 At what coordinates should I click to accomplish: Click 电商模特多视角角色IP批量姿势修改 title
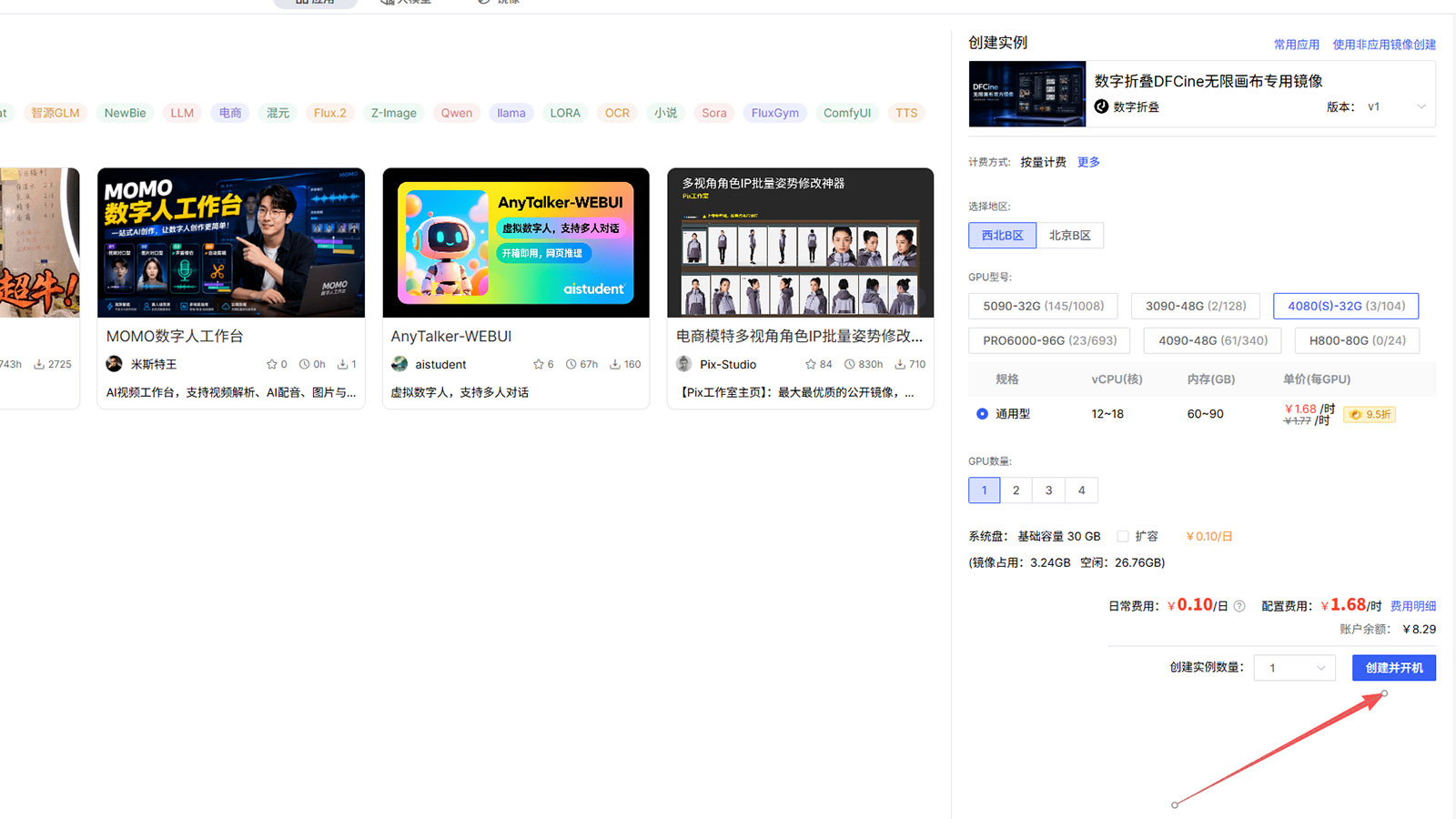(x=799, y=337)
